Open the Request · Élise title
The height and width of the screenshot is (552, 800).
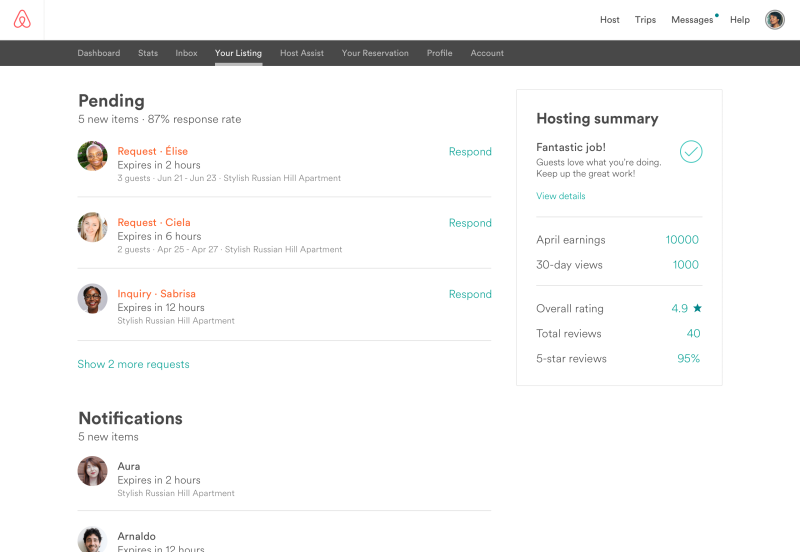153,151
